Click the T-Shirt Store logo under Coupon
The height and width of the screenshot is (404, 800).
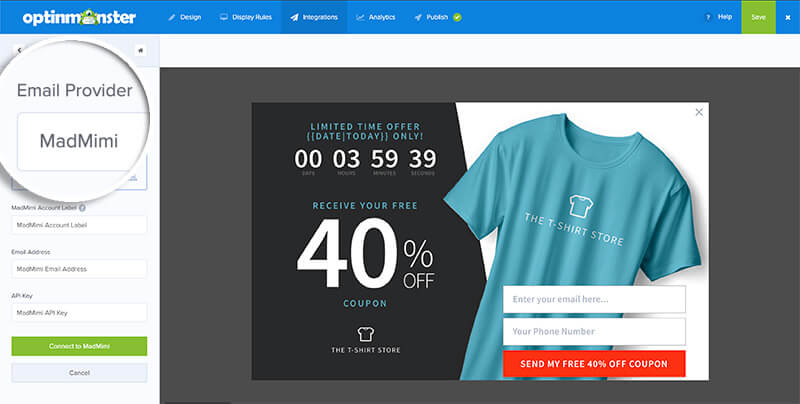pyautogui.click(x=365, y=340)
